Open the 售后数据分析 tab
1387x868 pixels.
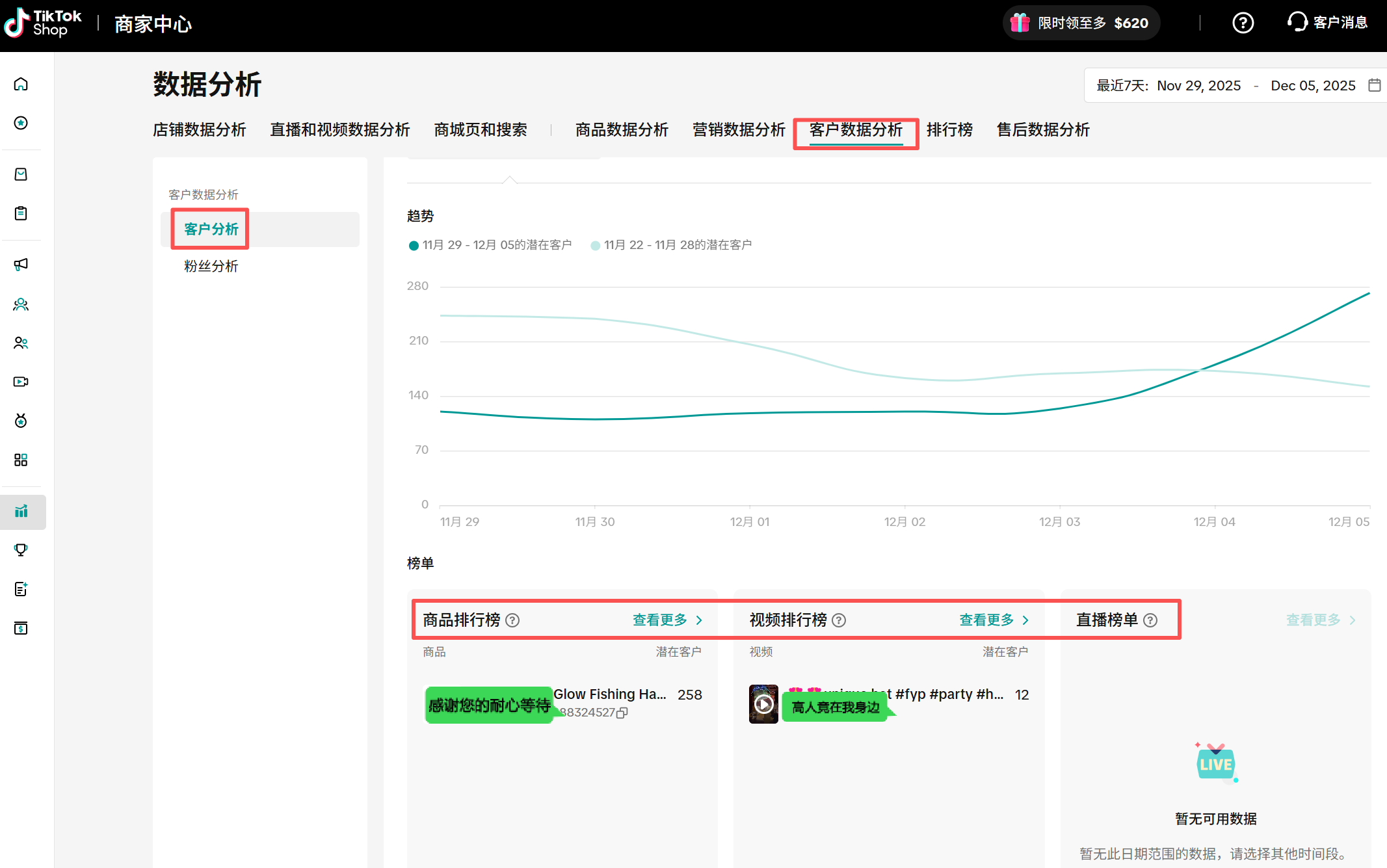[1043, 130]
